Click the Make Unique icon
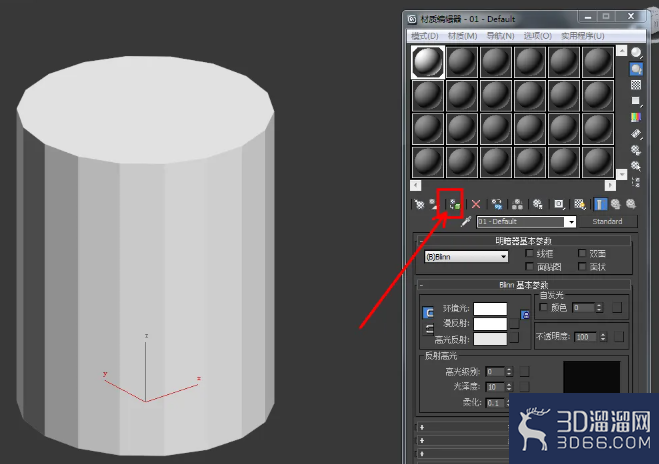This screenshot has height=464, width=659. (517, 204)
